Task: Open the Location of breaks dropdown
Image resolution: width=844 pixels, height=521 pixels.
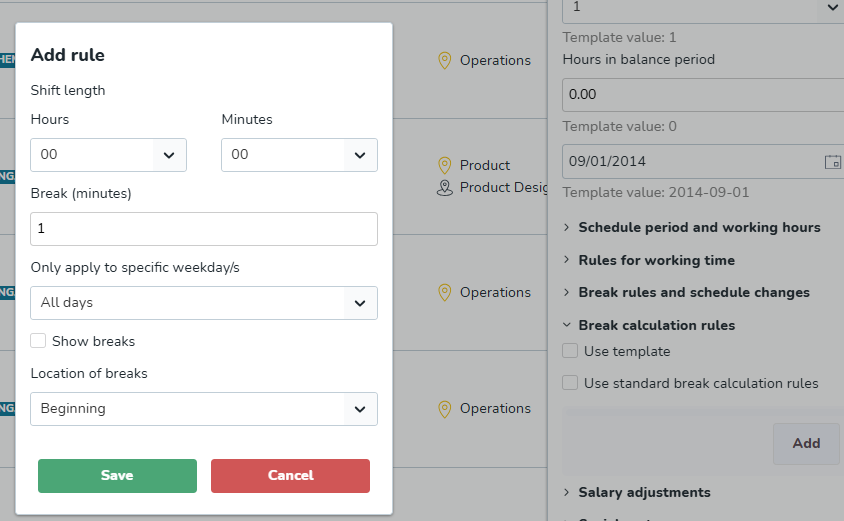Action: coord(204,409)
